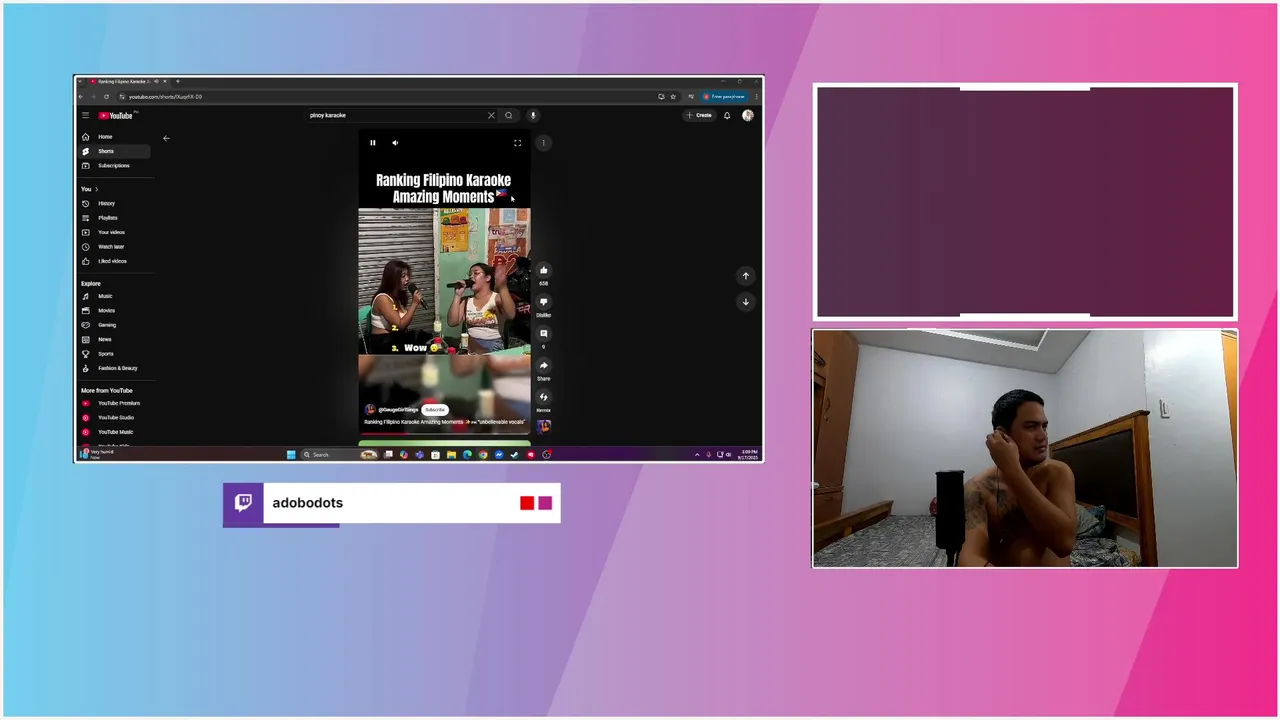The height and width of the screenshot is (720, 1280).
Task: Open Movies under Explore
Action: [x=114, y=311]
